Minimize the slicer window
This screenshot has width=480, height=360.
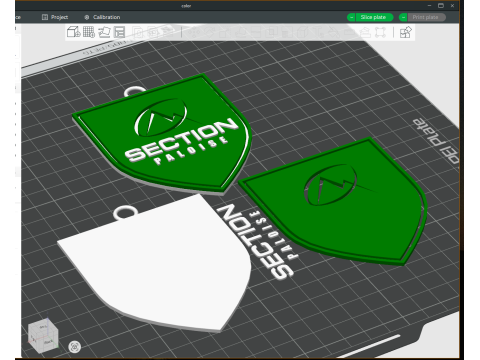click(429, 5)
